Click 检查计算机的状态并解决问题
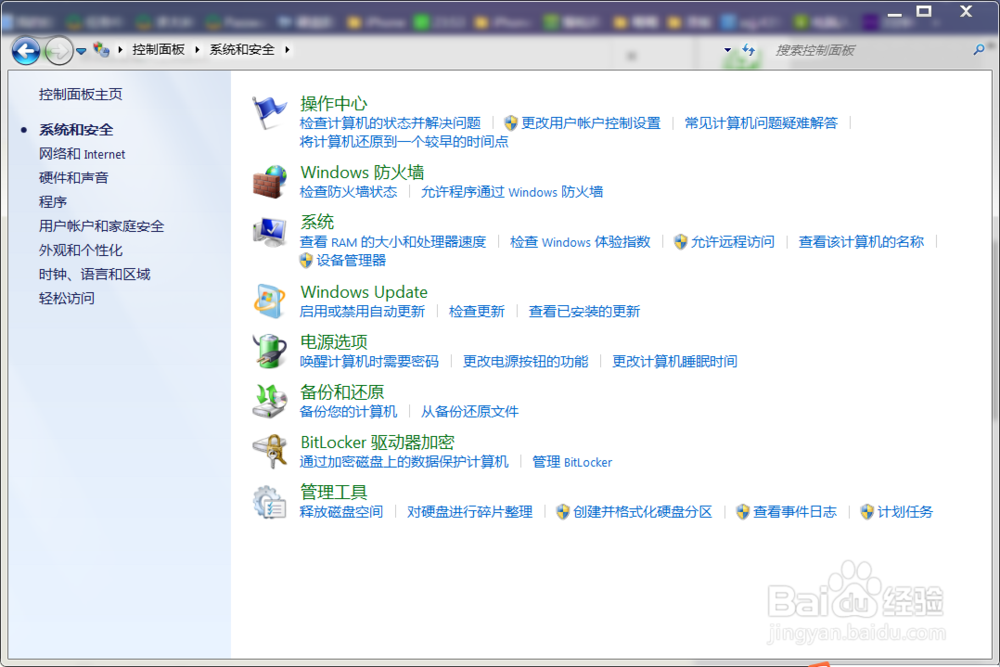This screenshot has height=667, width=1000. click(390, 123)
